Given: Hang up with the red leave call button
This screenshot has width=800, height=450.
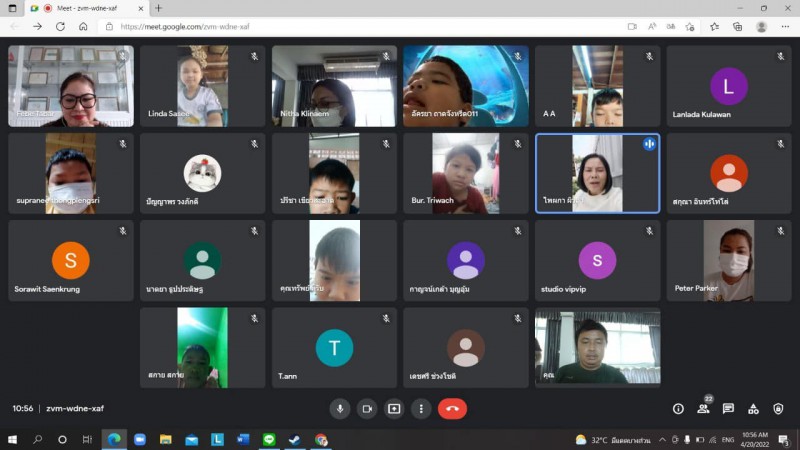Looking at the screenshot, I should pos(452,409).
